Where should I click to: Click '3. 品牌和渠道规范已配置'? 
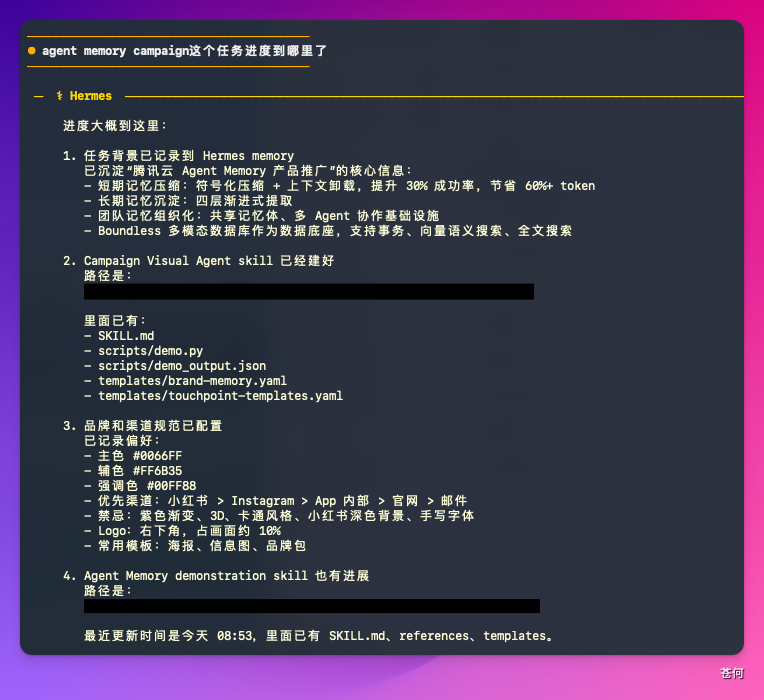(x=143, y=426)
